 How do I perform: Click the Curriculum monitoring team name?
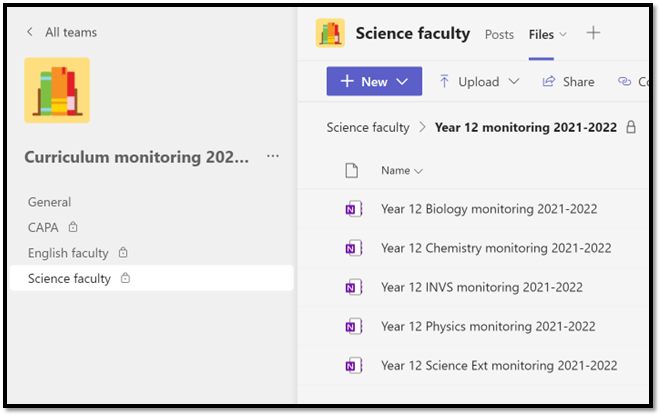pos(136,157)
